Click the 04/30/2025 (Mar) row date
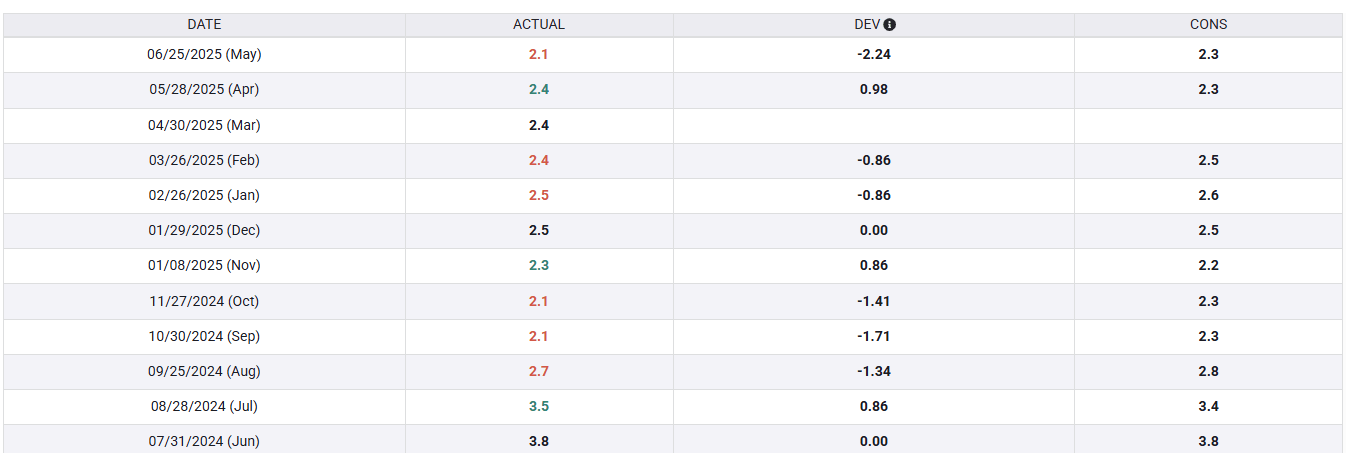The image size is (1346, 471). pyautogui.click(x=204, y=125)
